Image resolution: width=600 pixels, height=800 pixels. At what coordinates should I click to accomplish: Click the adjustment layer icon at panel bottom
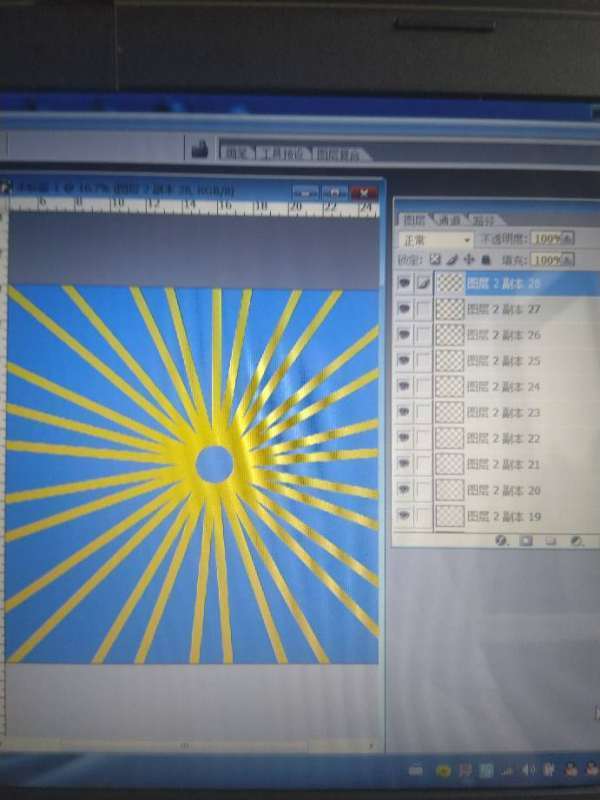coord(576,541)
